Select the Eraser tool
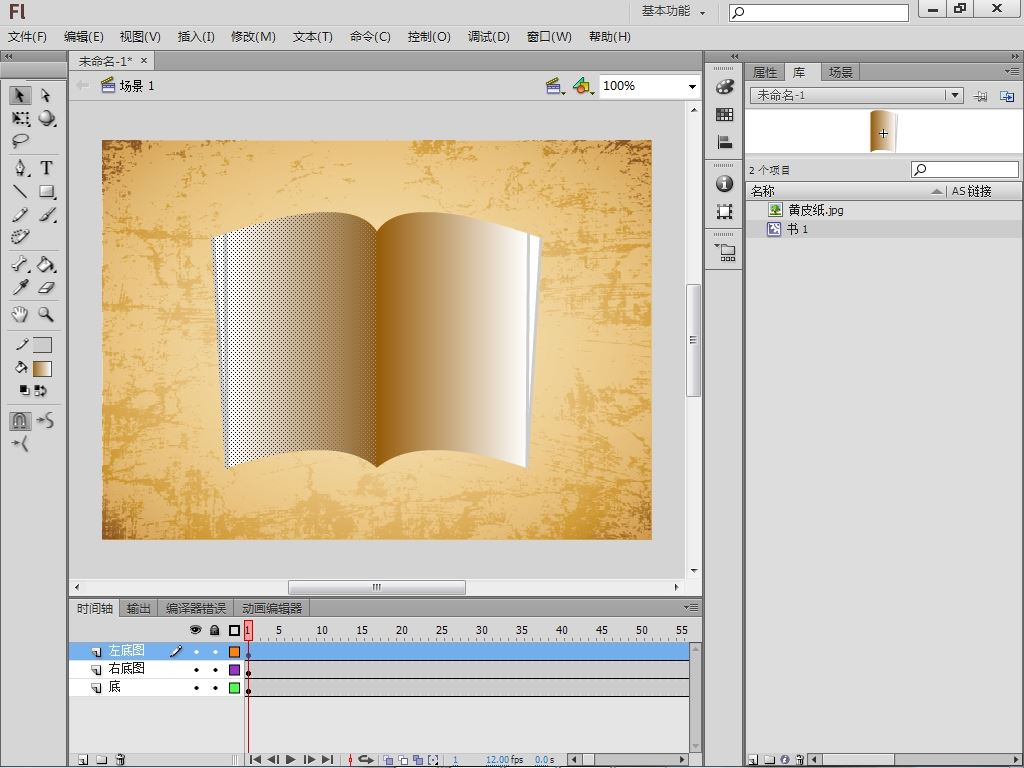The width and height of the screenshot is (1024, 768). tap(46, 288)
